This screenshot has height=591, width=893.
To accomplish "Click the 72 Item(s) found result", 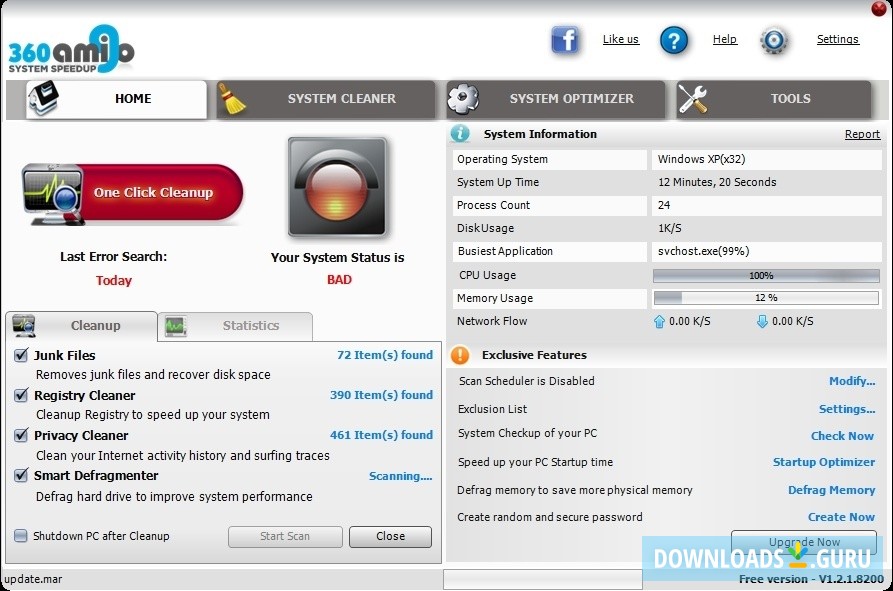I will (385, 355).
